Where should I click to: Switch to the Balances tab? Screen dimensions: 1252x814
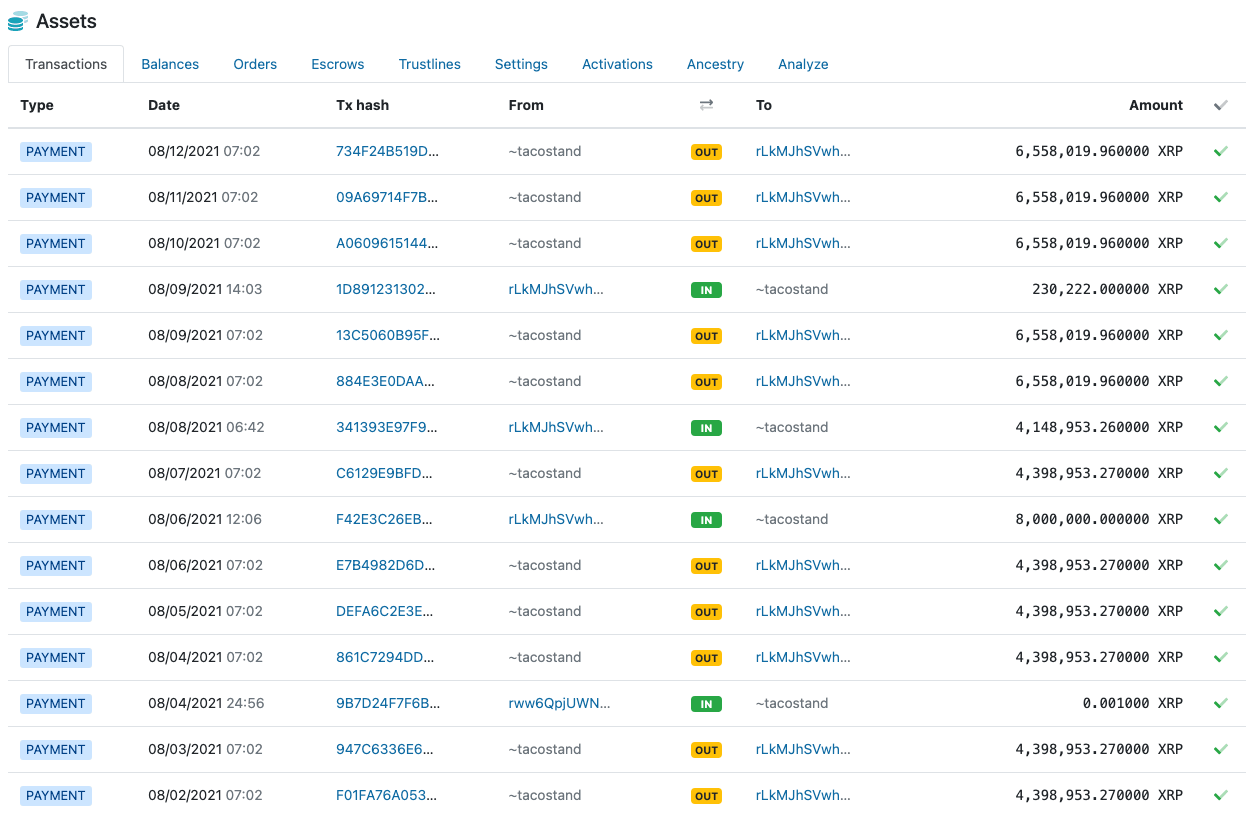click(x=170, y=64)
